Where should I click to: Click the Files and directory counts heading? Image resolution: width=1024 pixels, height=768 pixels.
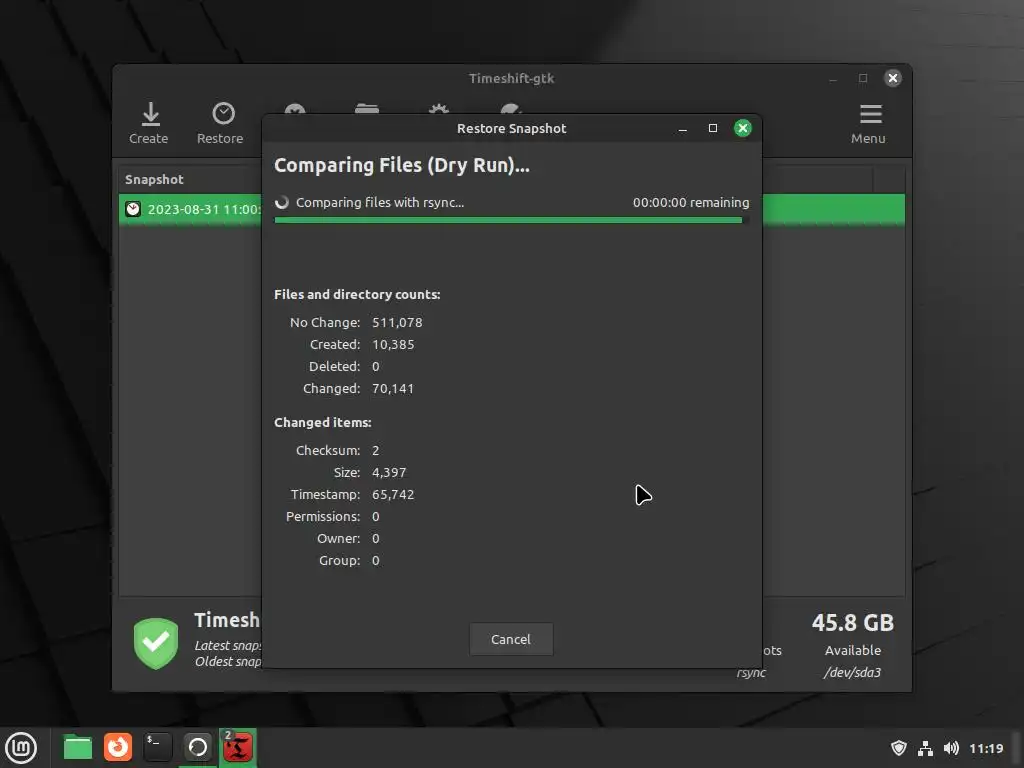(357, 295)
